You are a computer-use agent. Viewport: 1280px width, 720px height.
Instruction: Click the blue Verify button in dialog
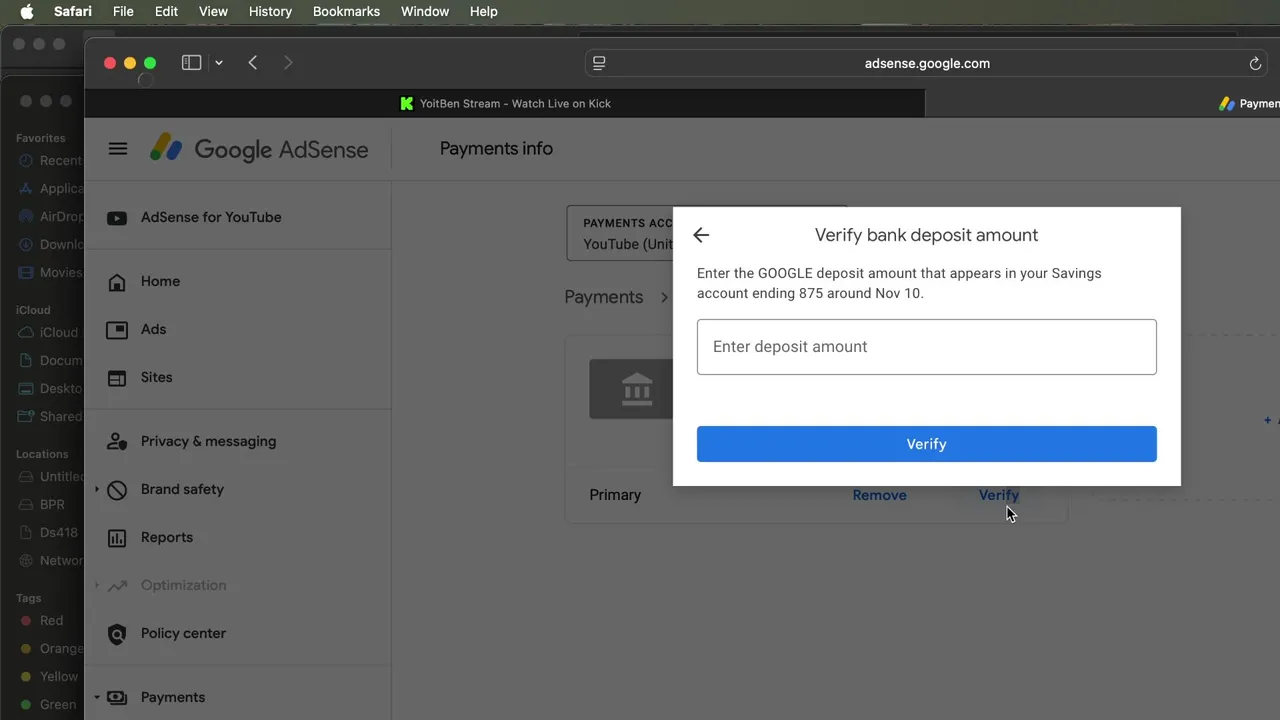pos(926,444)
